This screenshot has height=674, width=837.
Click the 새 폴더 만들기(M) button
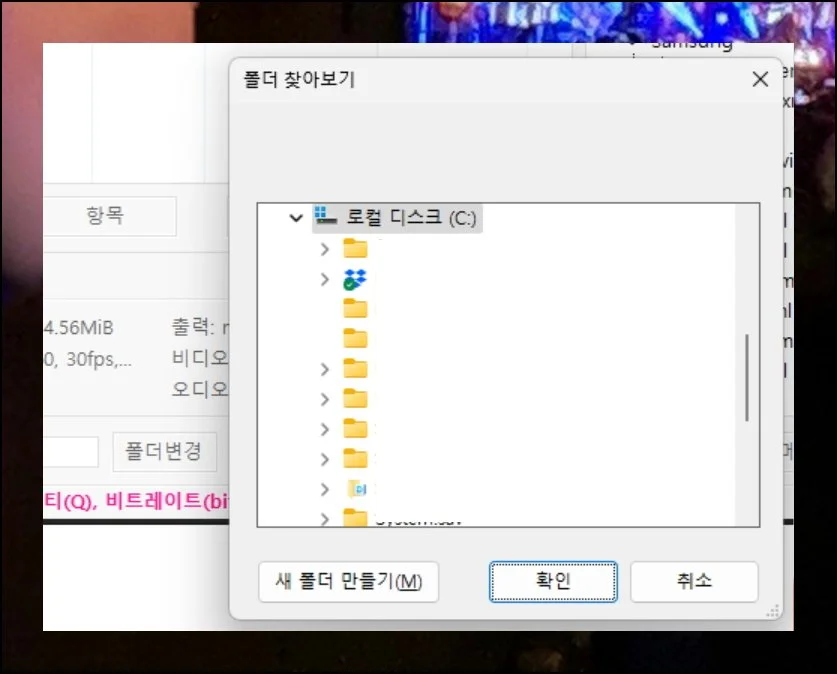348,581
